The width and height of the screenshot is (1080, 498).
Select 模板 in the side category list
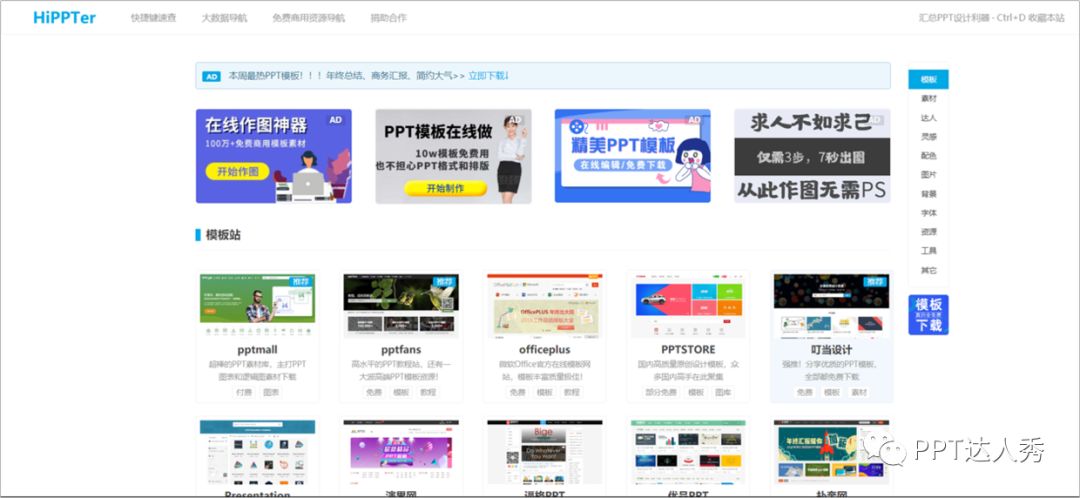[928, 79]
